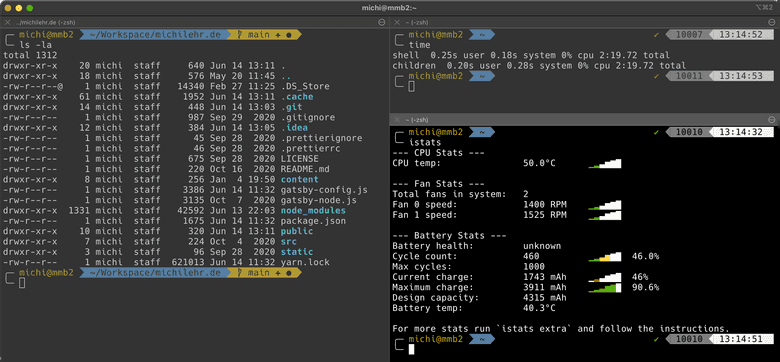Click the window title michi@mmb2:~

pos(390,8)
